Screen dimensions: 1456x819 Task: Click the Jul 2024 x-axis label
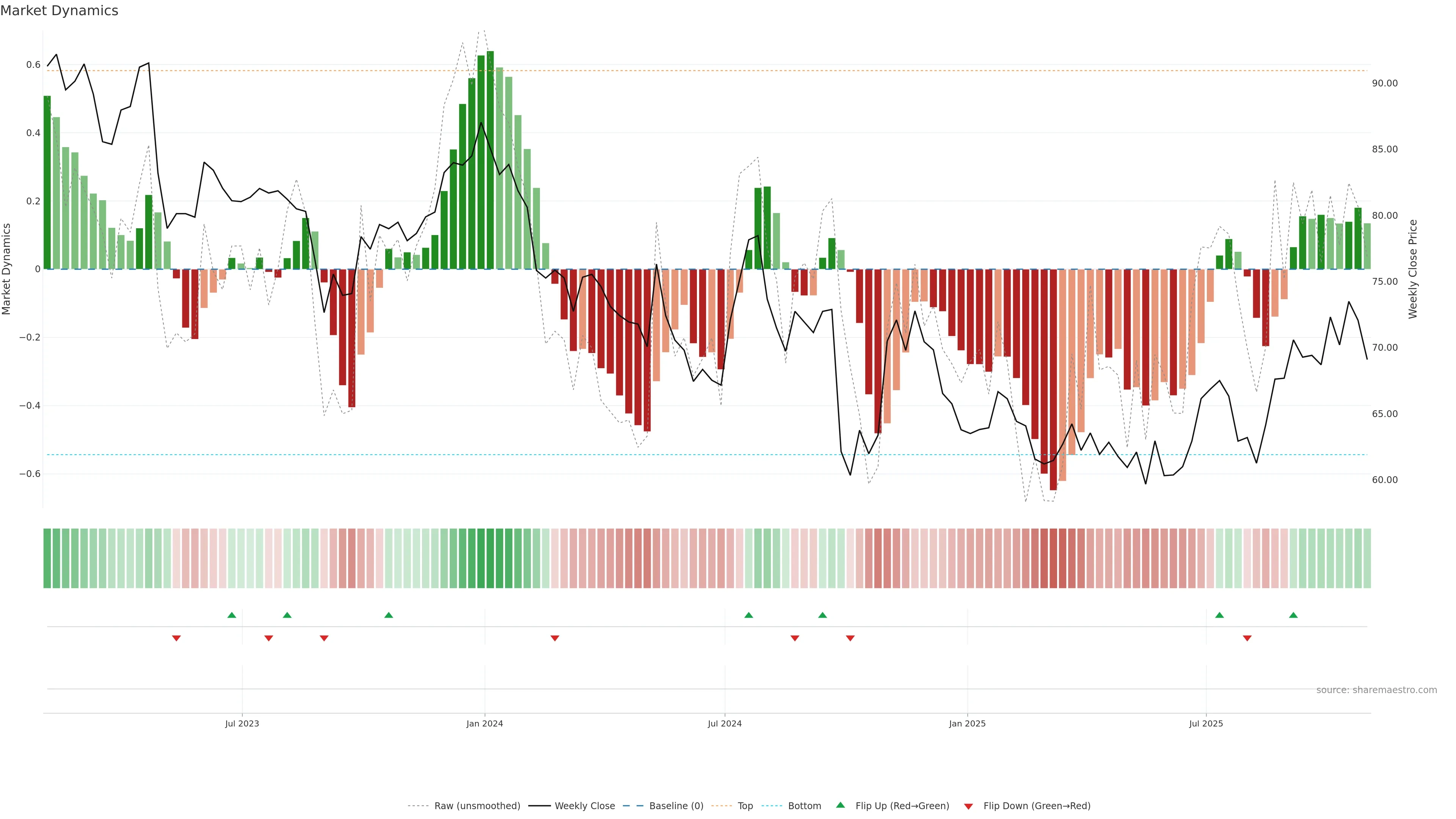click(x=725, y=723)
